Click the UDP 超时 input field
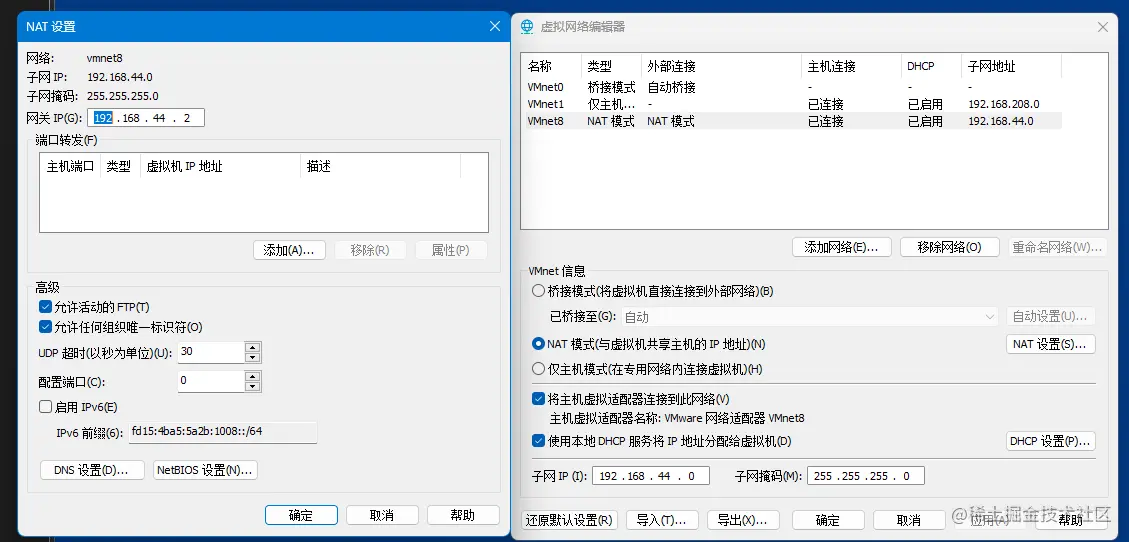Screen dimensions: 1129x542 pos(211,353)
